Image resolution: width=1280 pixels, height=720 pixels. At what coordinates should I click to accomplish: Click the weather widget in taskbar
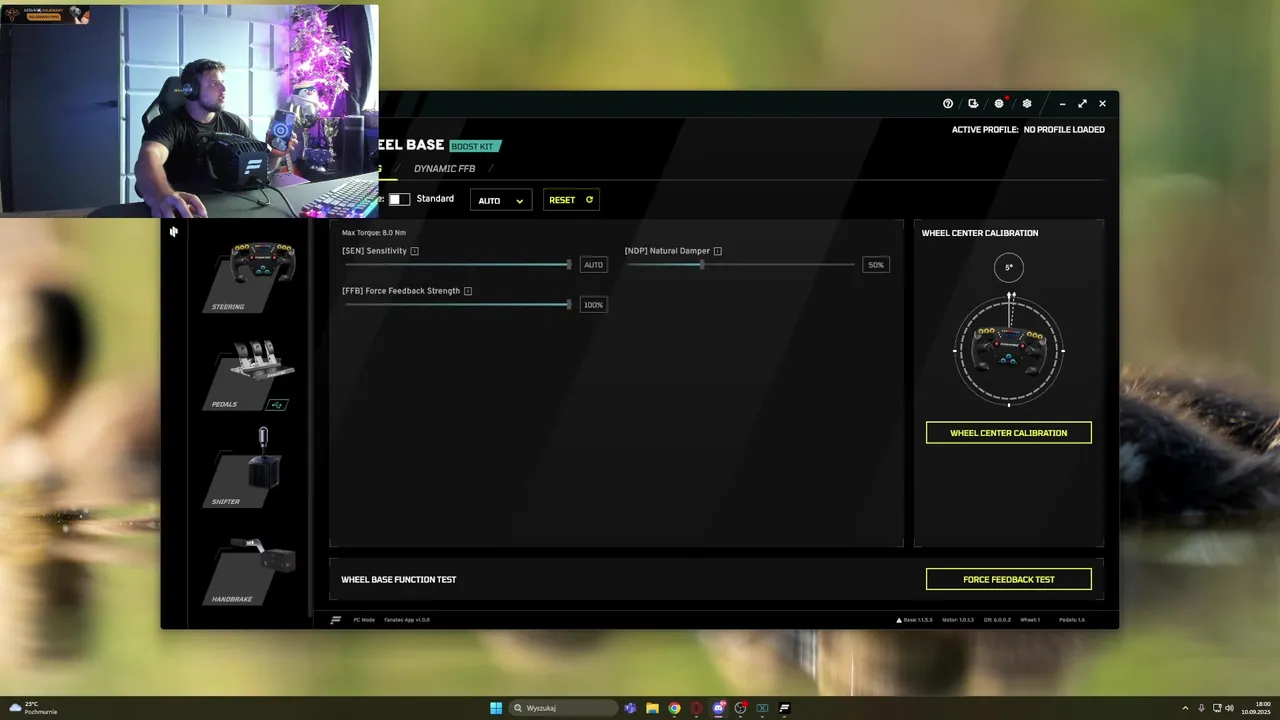[33, 708]
